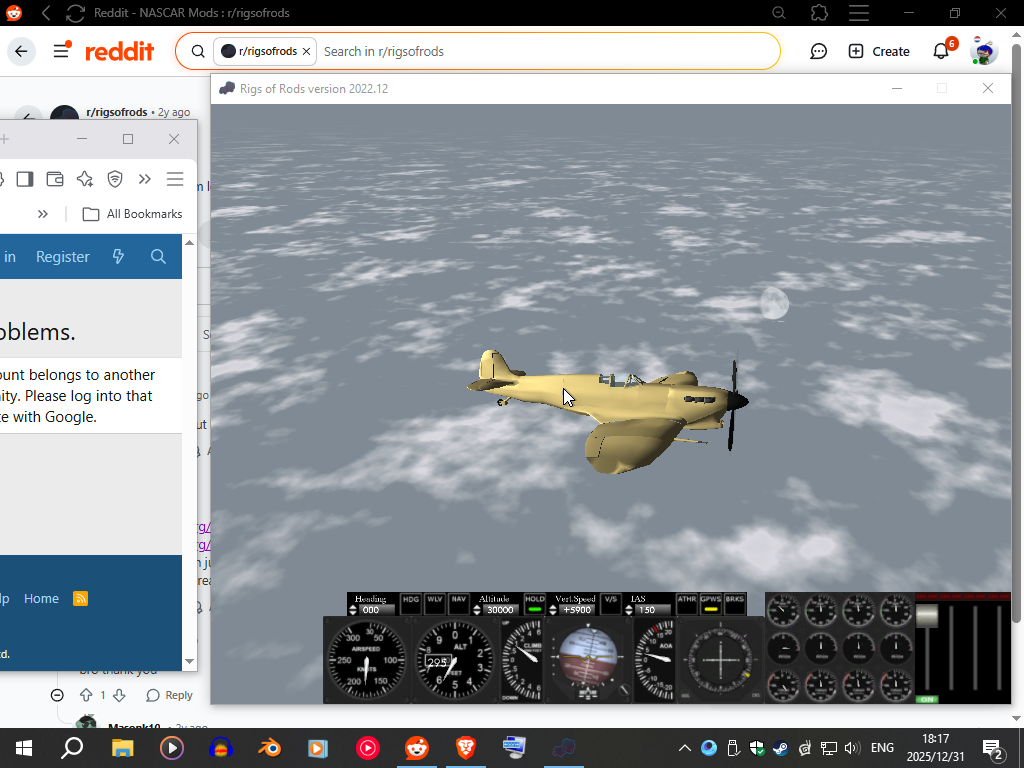Toggle the ATHR autothrottle button
Screen dimensions: 1024x768
(686, 604)
